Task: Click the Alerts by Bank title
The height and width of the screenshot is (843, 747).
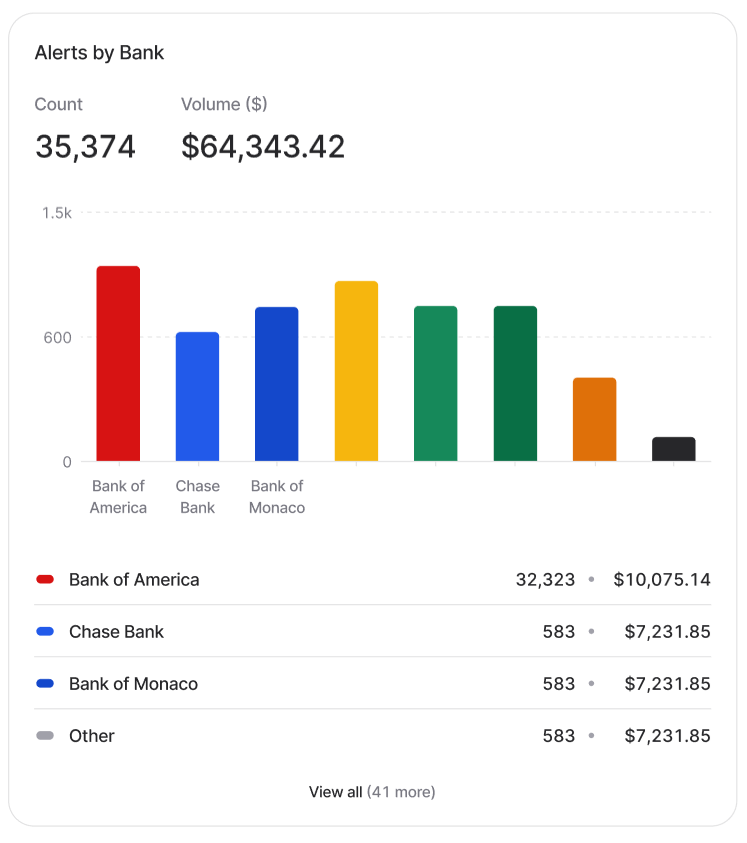Action: tap(99, 53)
